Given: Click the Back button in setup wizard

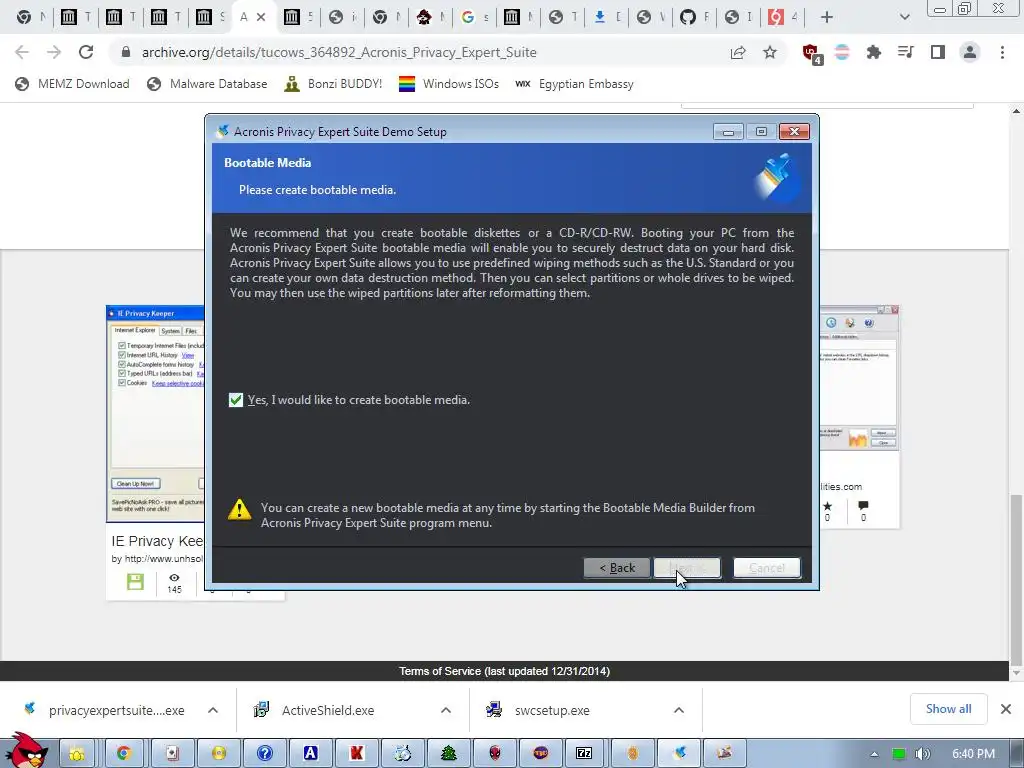Looking at the screenshot, I should (617, 568).
